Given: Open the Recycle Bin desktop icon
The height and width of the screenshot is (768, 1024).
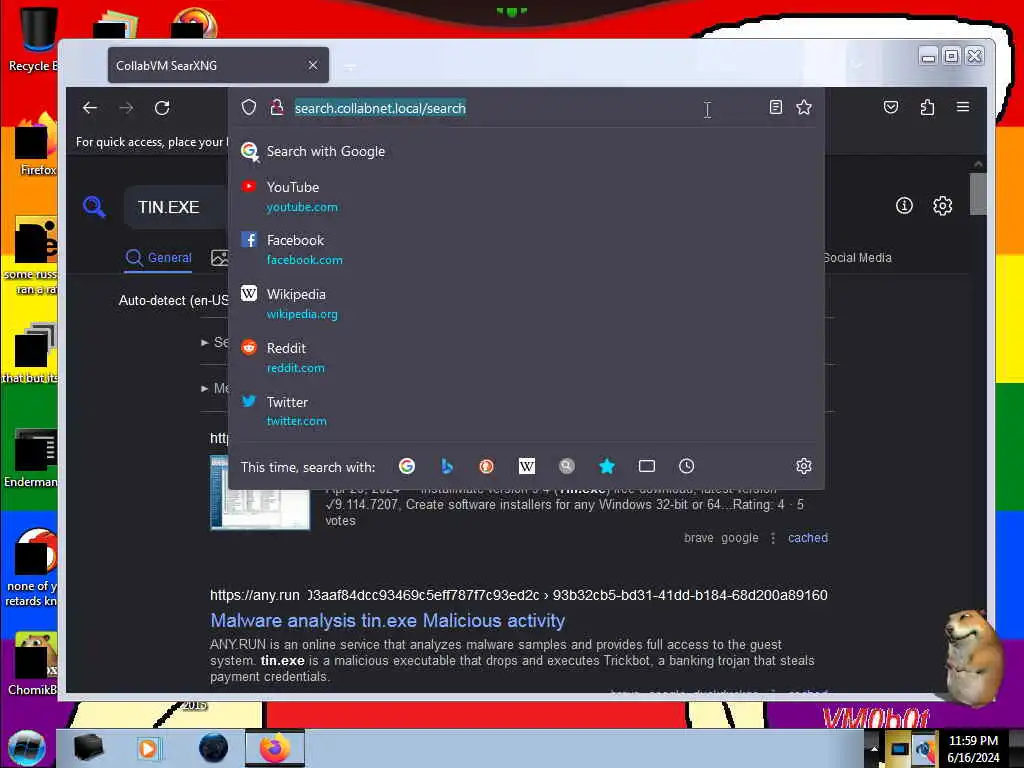Looking at the screenshot, I should pyautogui.click(x=36, y=39).
